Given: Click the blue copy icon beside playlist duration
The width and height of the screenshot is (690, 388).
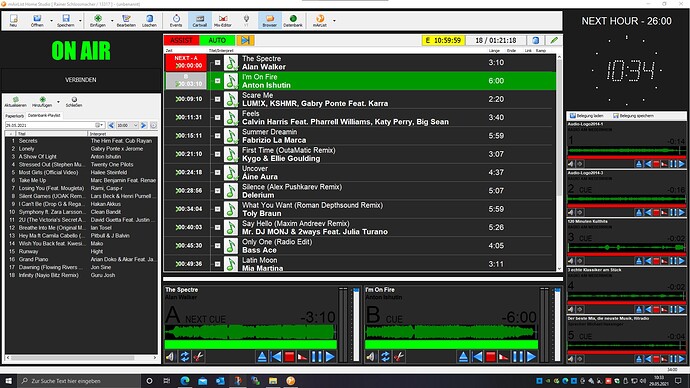Looking at the screenshot, I should 536,40.
